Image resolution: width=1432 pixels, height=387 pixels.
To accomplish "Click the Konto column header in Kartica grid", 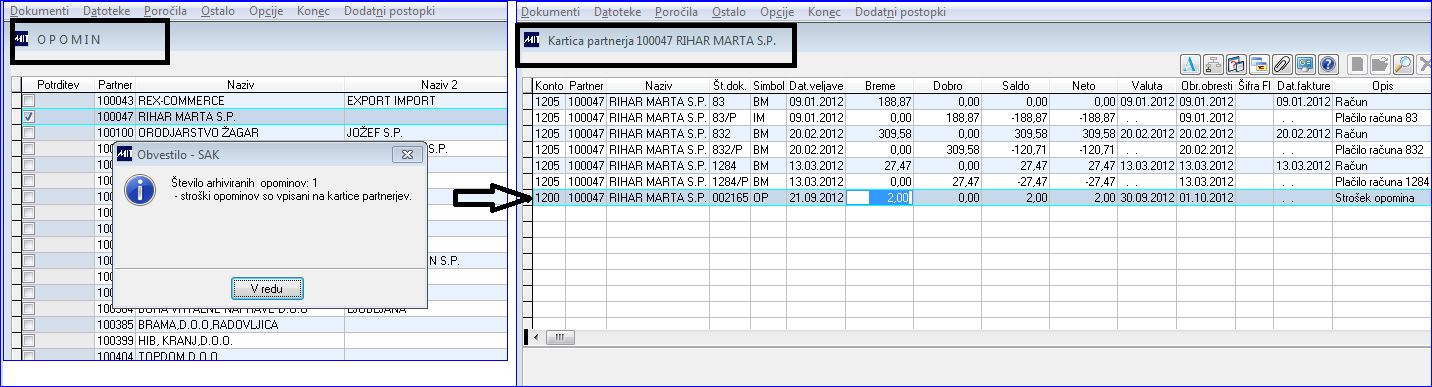I will [549, 85].
